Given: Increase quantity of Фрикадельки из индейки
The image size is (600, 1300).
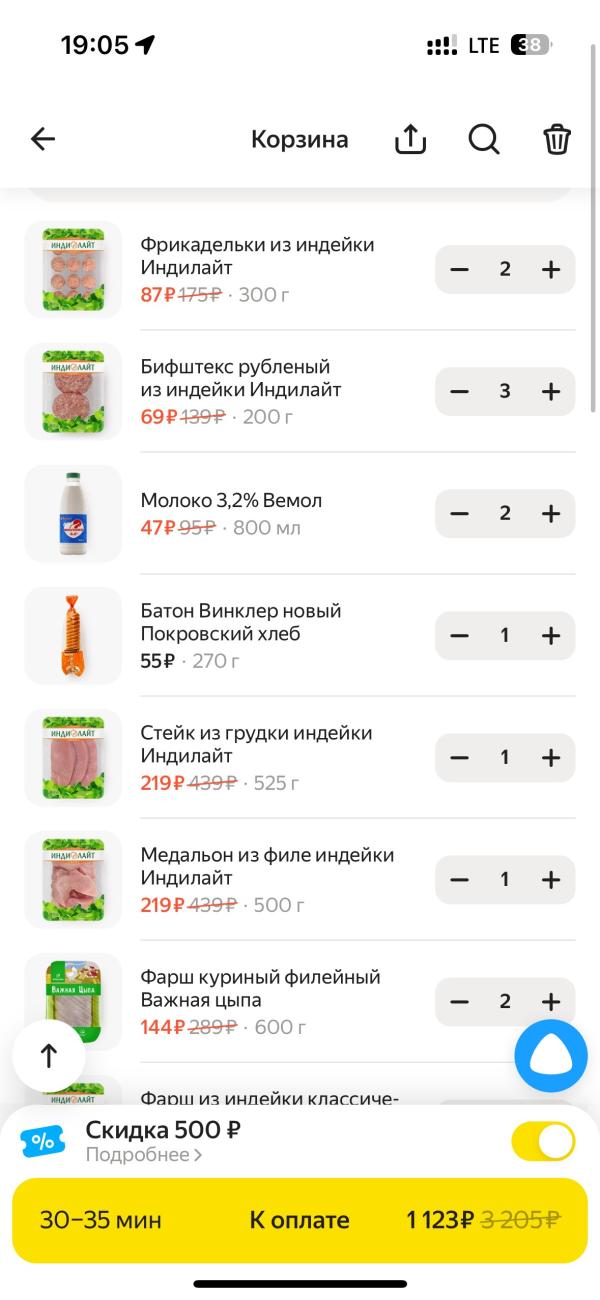Looking at the screenshot, I should point(550,269).
